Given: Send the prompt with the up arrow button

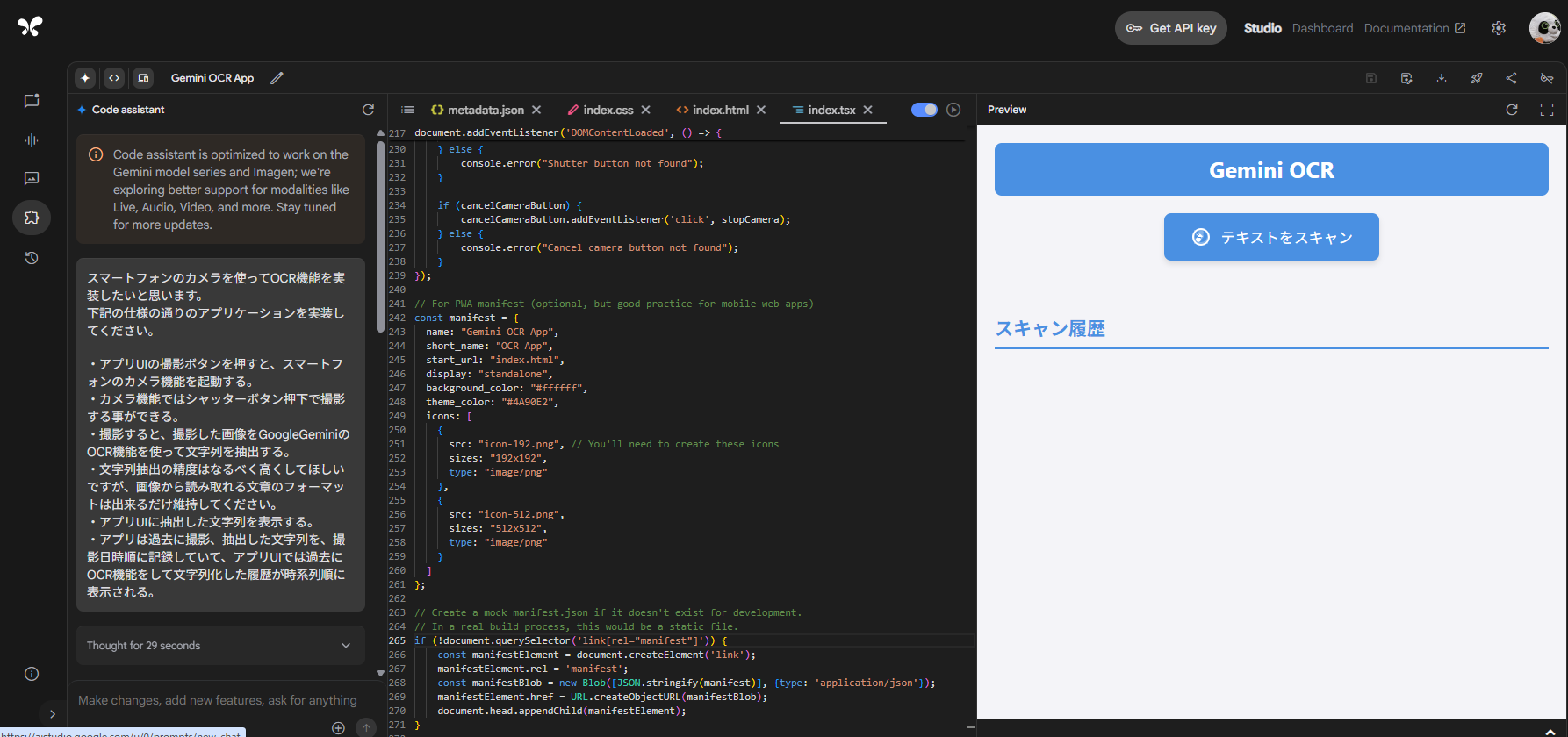Looking at the screenshot, I should (366, 727).
